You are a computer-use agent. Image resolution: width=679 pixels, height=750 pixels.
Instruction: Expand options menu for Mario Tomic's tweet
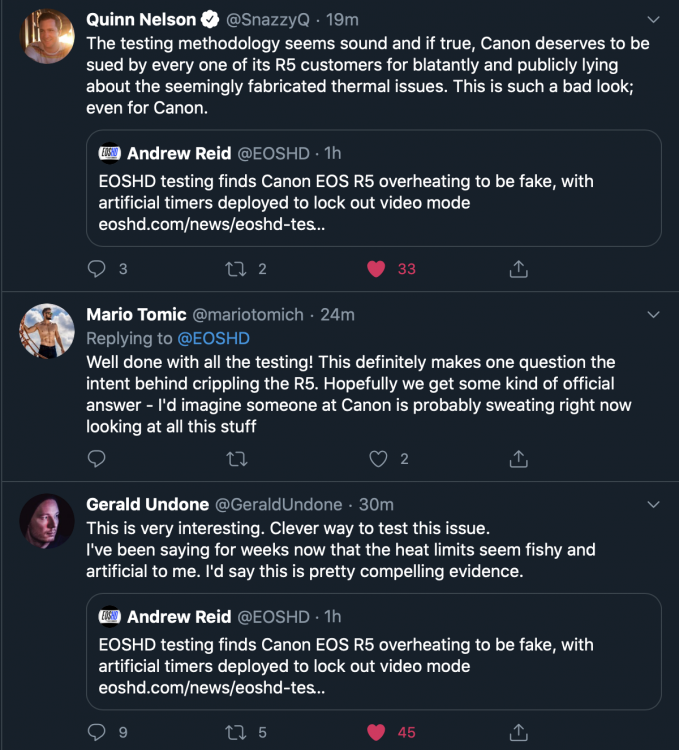(653, 315)
